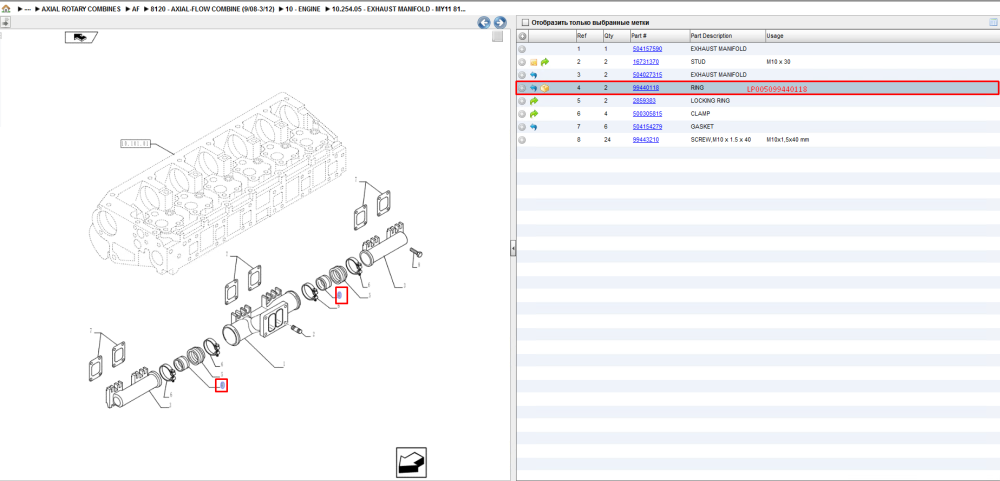This screenshot has width=1000, height=481.
Task: Open '---' breadcrumb level
Action: point(27,9)
